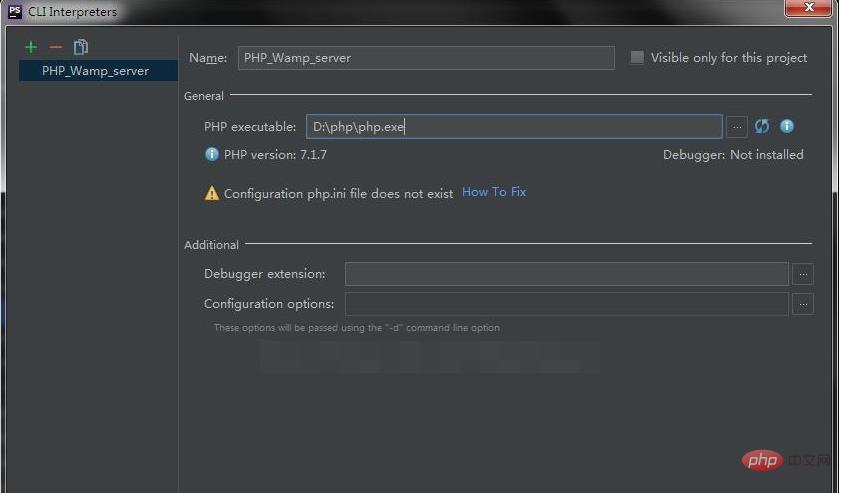The image size is (841, 493).
Task: Click the Debugger extension input field
Action: pyautogui.click(x=566, y=274)
